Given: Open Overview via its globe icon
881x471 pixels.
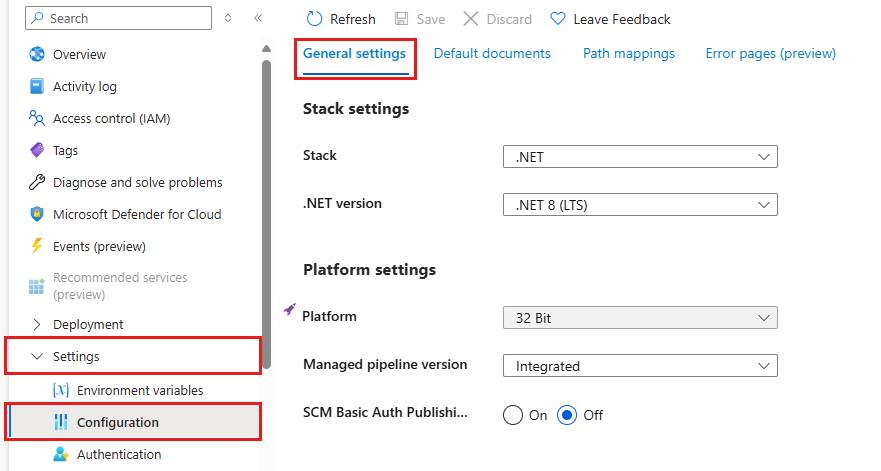Looking at the screenshot, I should [37, 55].
